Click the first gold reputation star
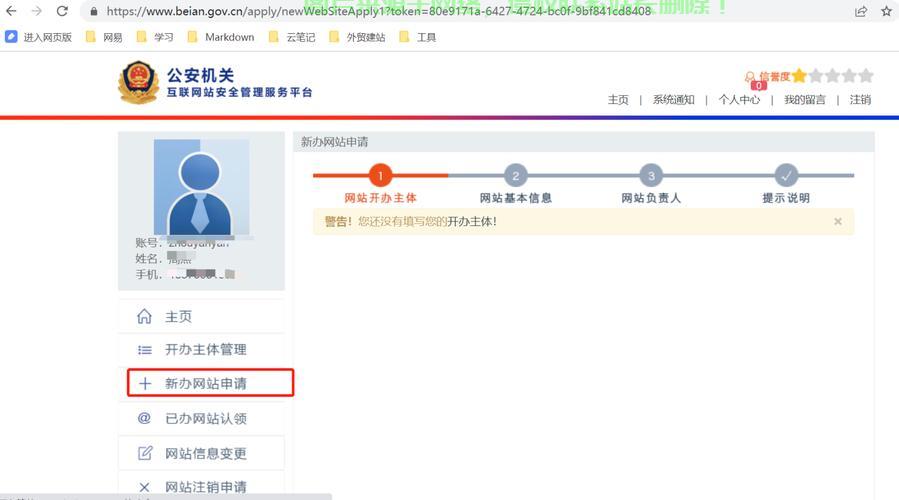 tap(799, 76)
